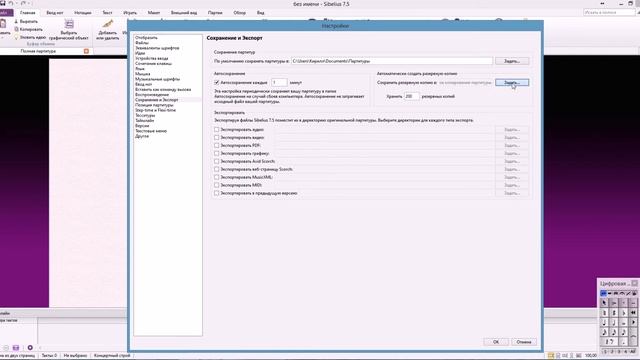
Task: Choose the natural accidental on the keypad
Action: click(x=604, y=313)
